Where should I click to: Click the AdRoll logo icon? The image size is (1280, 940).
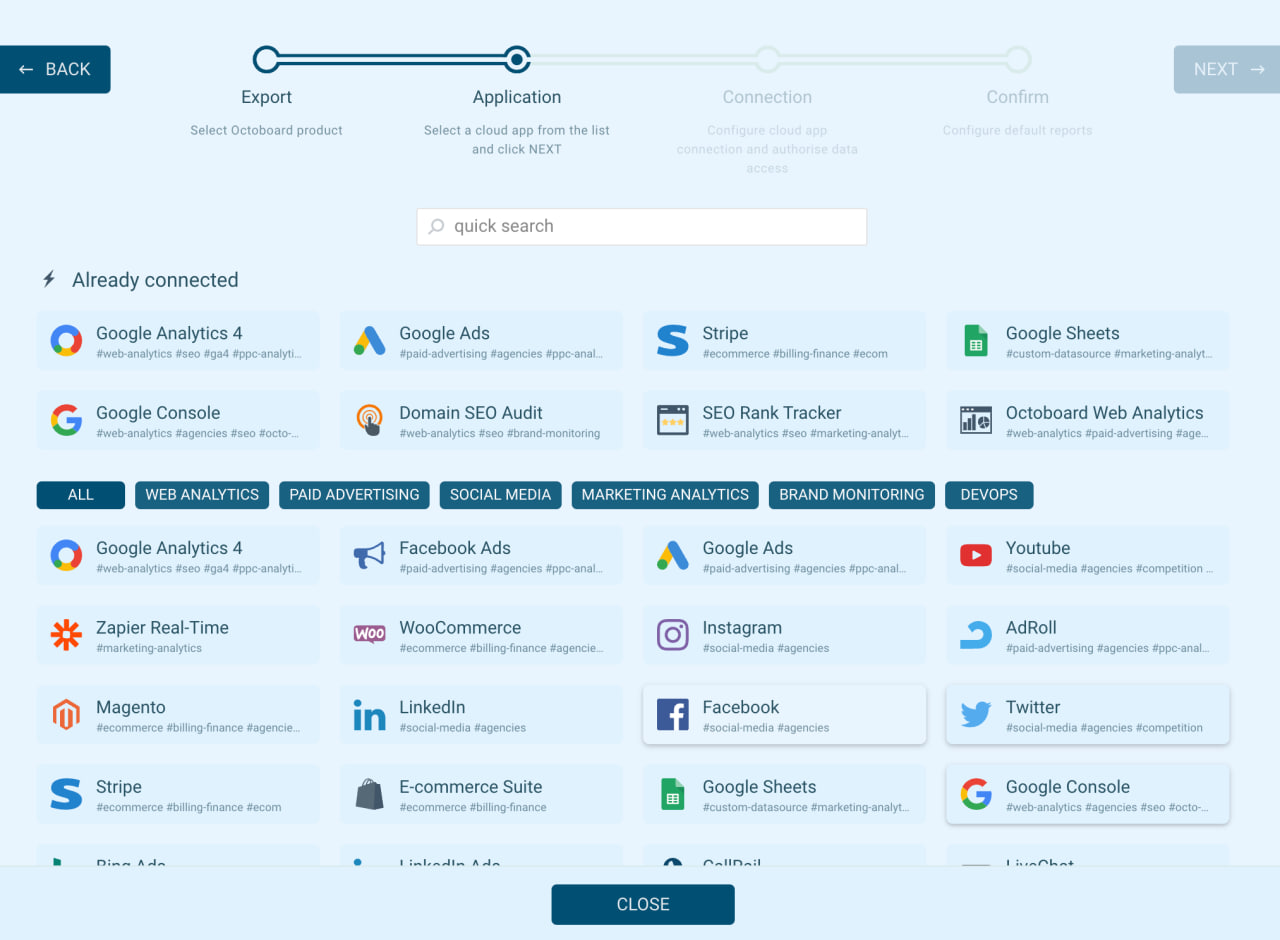tap(976, 635)
